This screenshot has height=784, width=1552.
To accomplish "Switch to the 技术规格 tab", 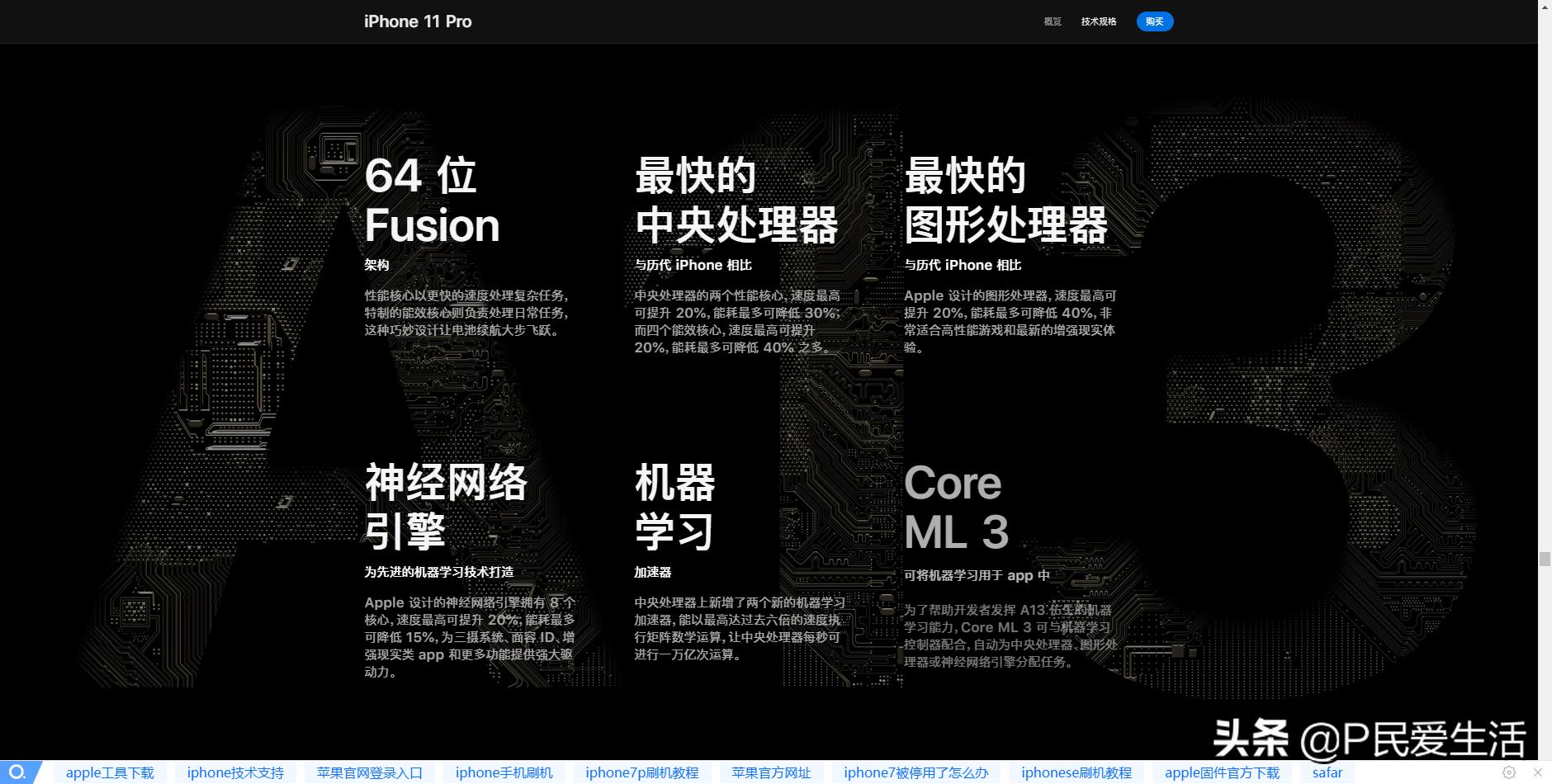I will (1099, 21).
